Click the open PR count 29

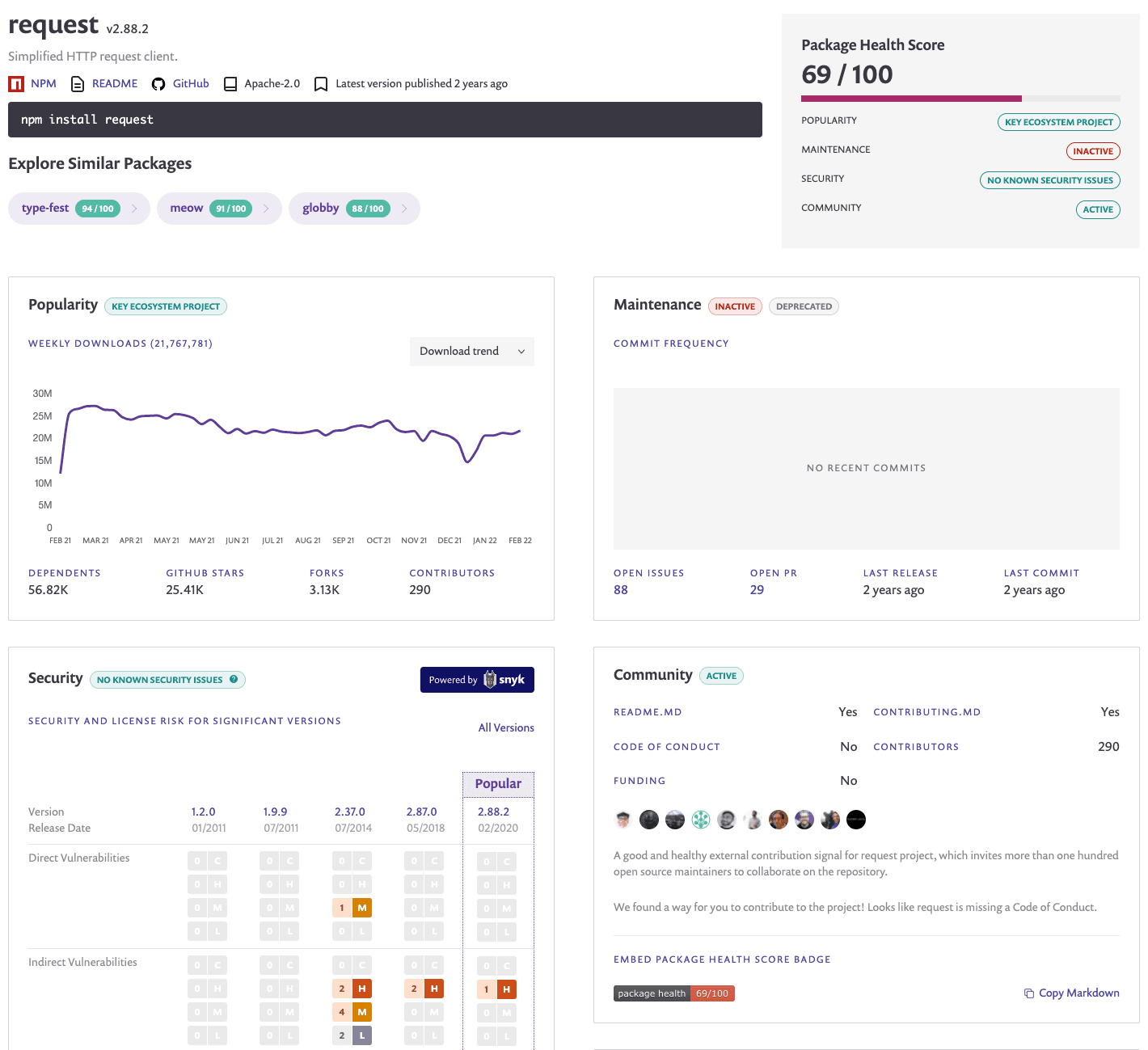pos(757,590)
